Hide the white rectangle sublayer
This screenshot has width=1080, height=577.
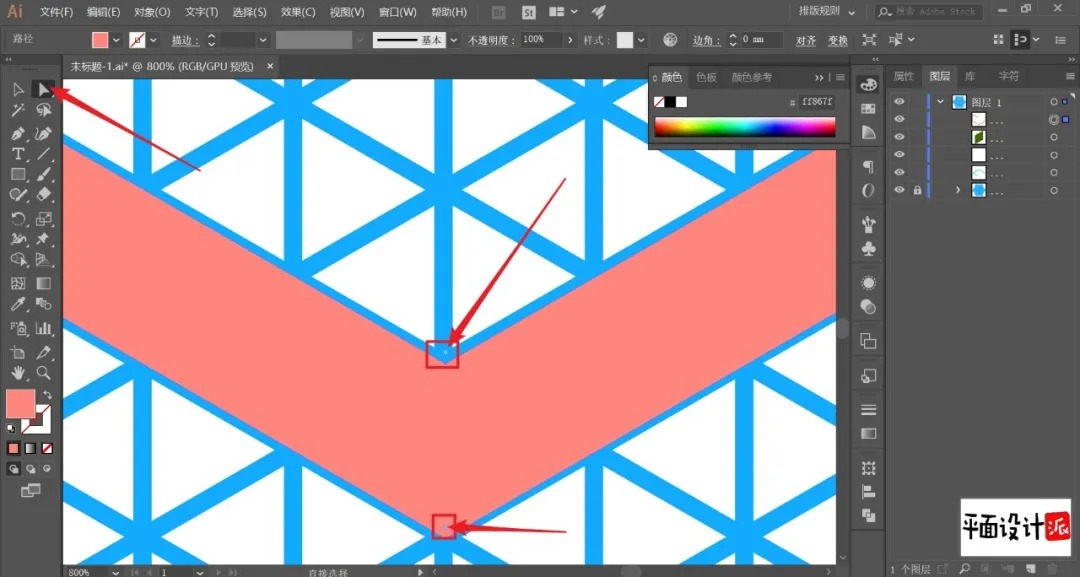coord(899,155)
